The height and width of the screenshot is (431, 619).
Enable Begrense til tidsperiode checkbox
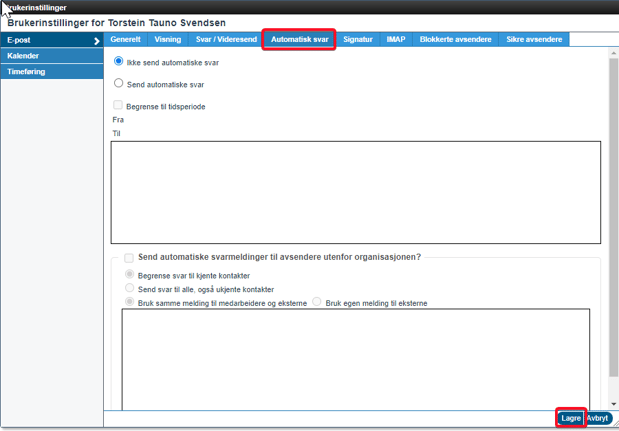pyautogui.click(x=118, y=106)
